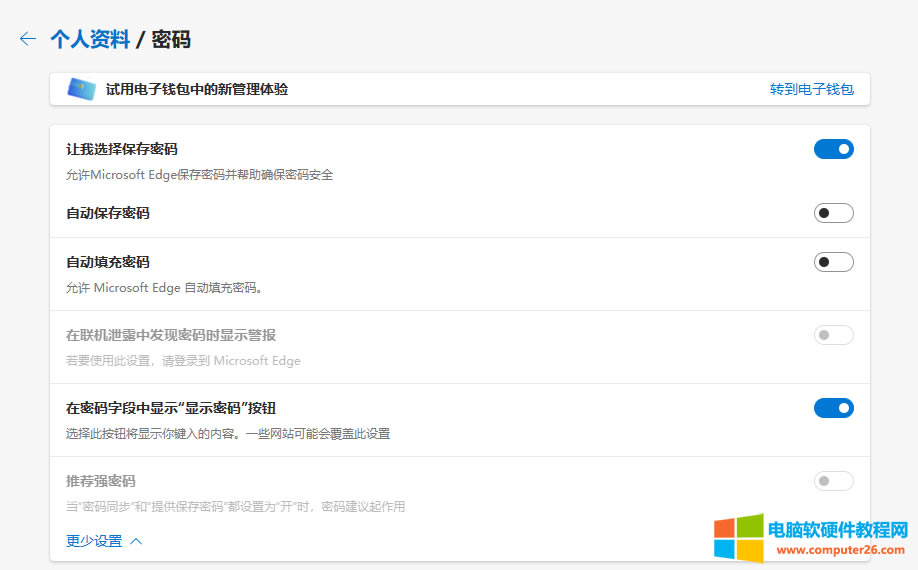The height and width of the screenshot is (570, 918).
Task: Click the chevron arrow next to 更少设置
Action: point(136,541)
